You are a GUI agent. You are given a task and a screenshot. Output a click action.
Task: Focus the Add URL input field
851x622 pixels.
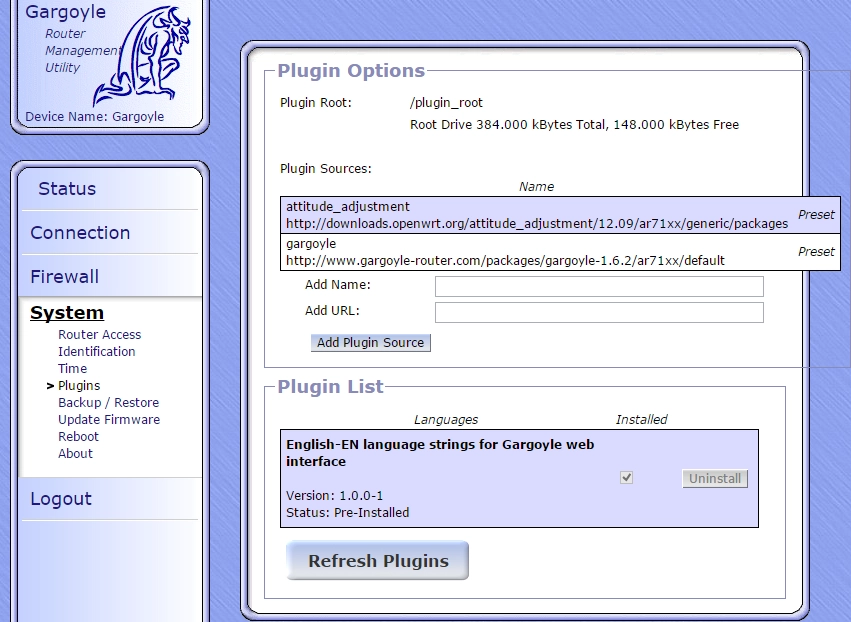(x=599, y=313)
